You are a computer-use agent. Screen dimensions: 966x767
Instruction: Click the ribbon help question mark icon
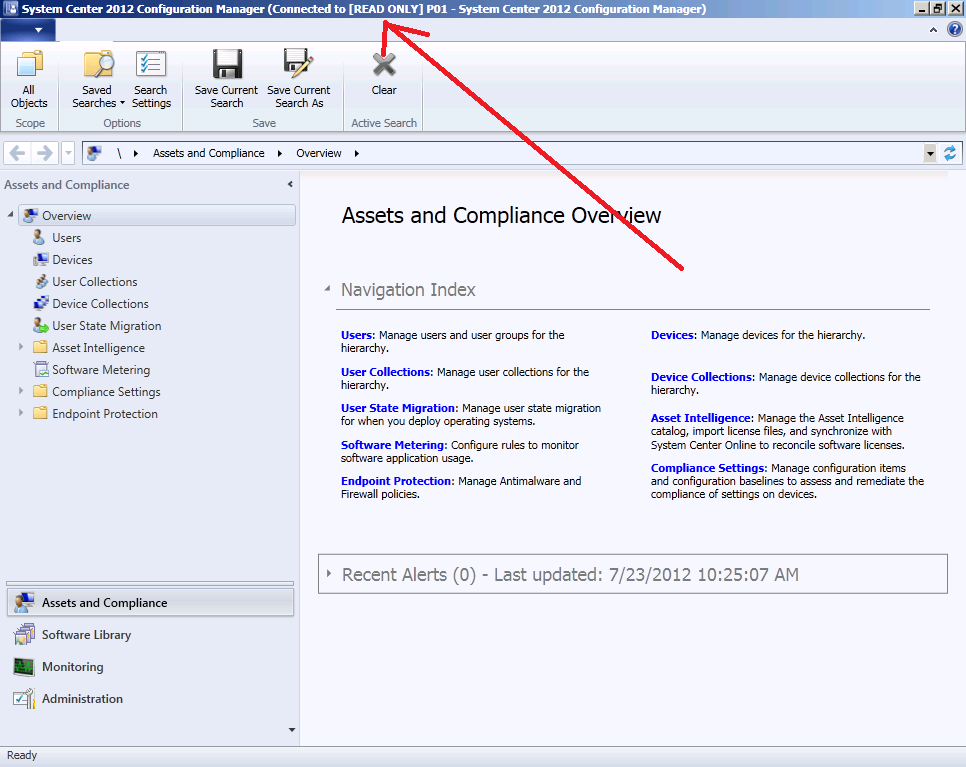click(954, 30)
